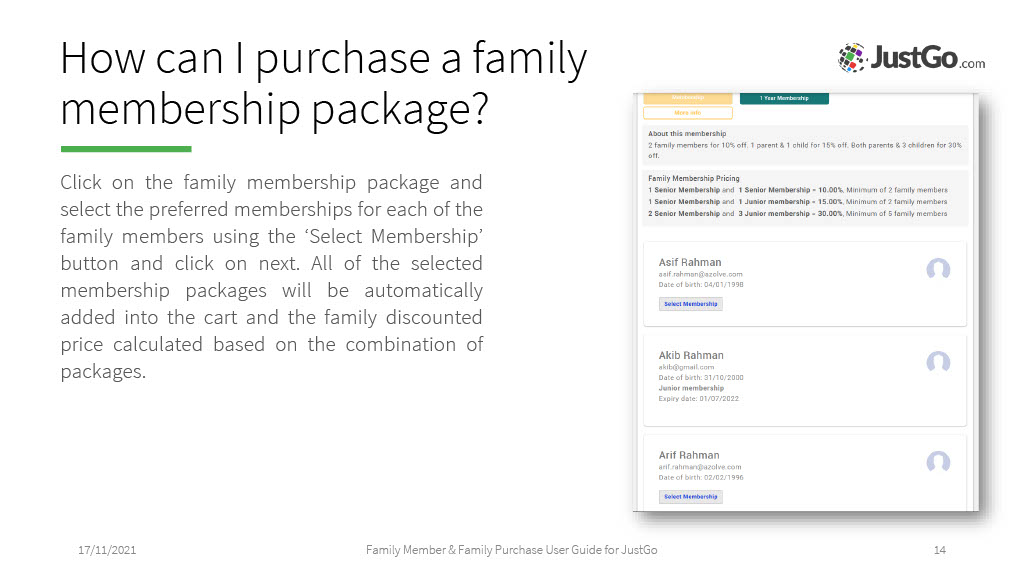Select Membership for Arif Rahman

pyautogui.click(x=690, y=496)
